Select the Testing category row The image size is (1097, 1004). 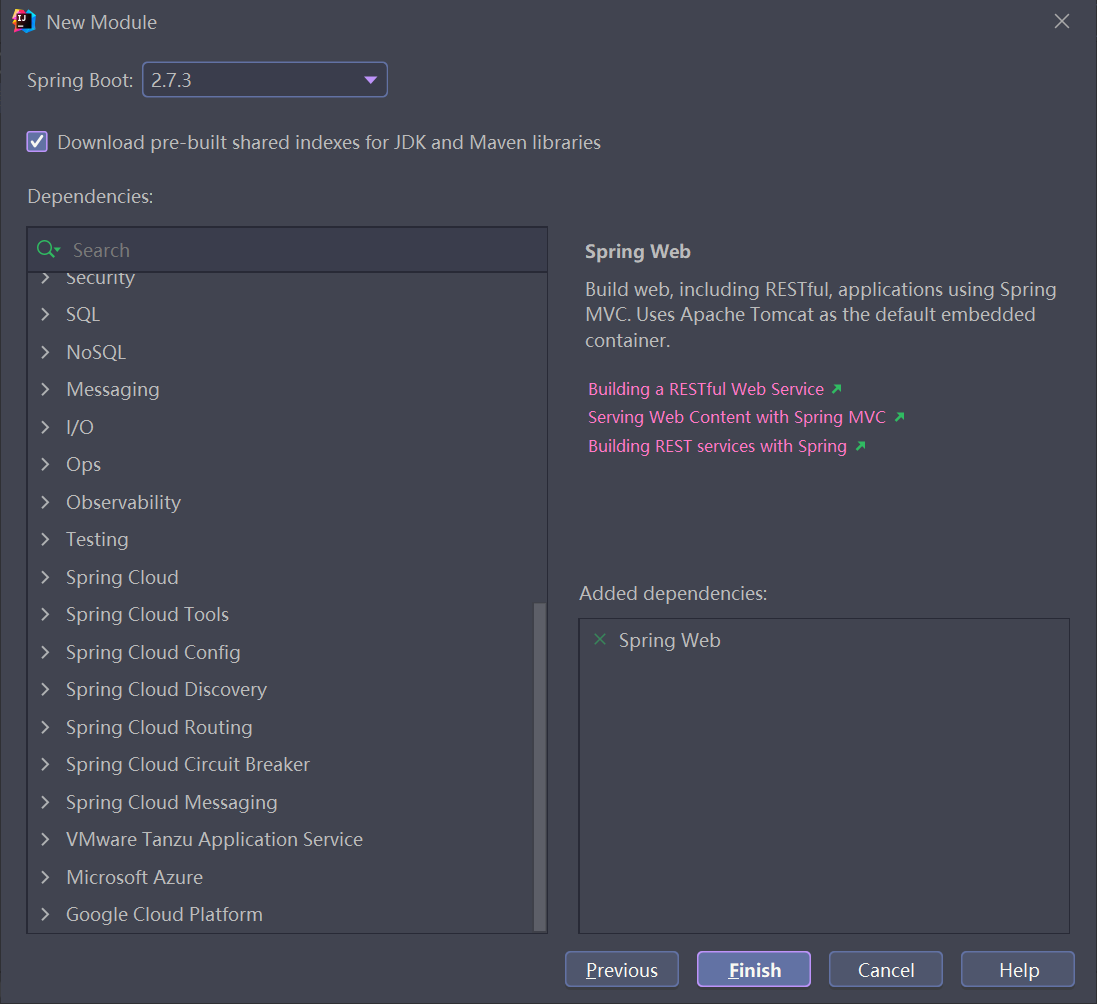tap(281, 539)
